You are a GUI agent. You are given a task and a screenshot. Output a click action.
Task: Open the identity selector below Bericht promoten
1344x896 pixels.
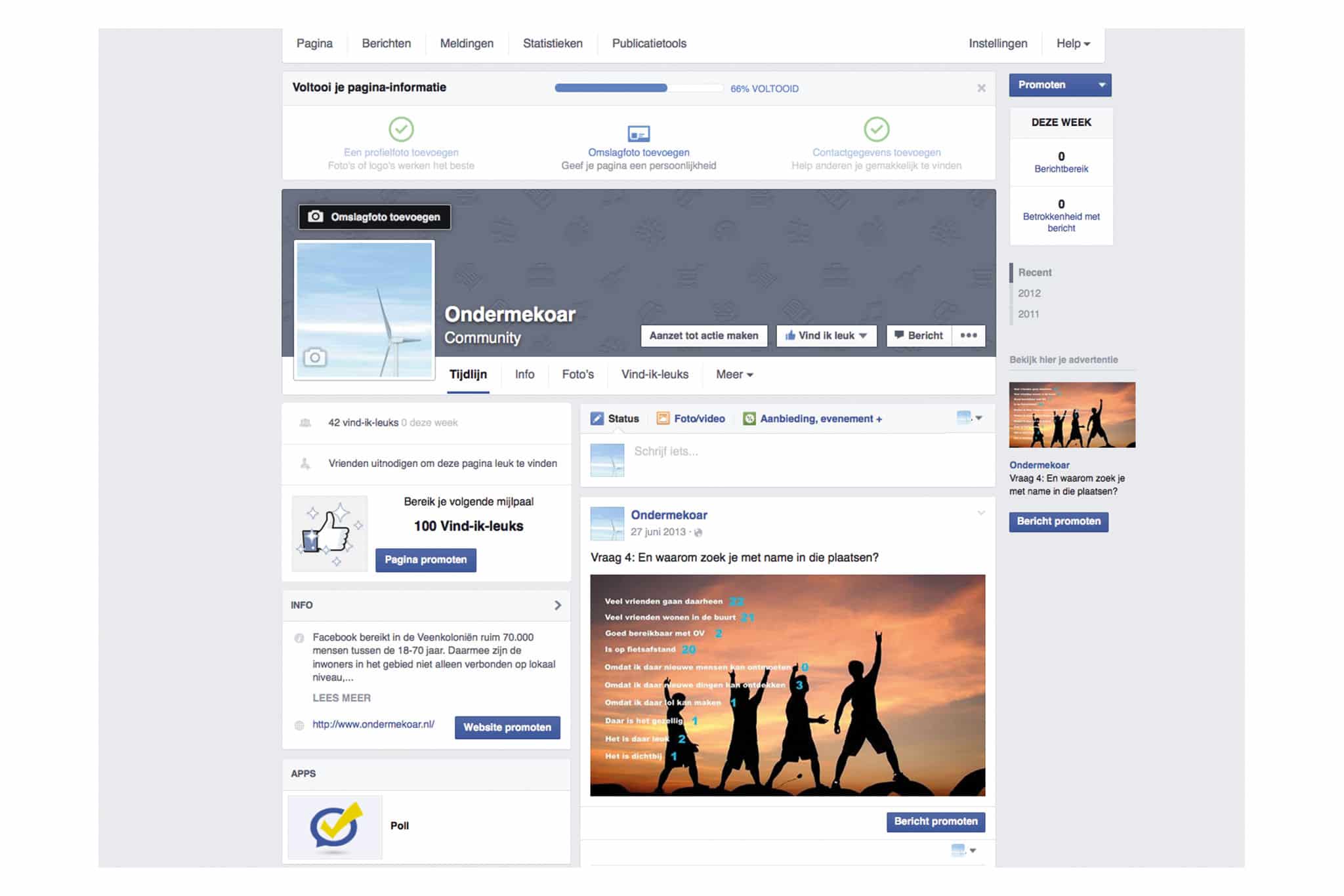(x=963, y=850)
